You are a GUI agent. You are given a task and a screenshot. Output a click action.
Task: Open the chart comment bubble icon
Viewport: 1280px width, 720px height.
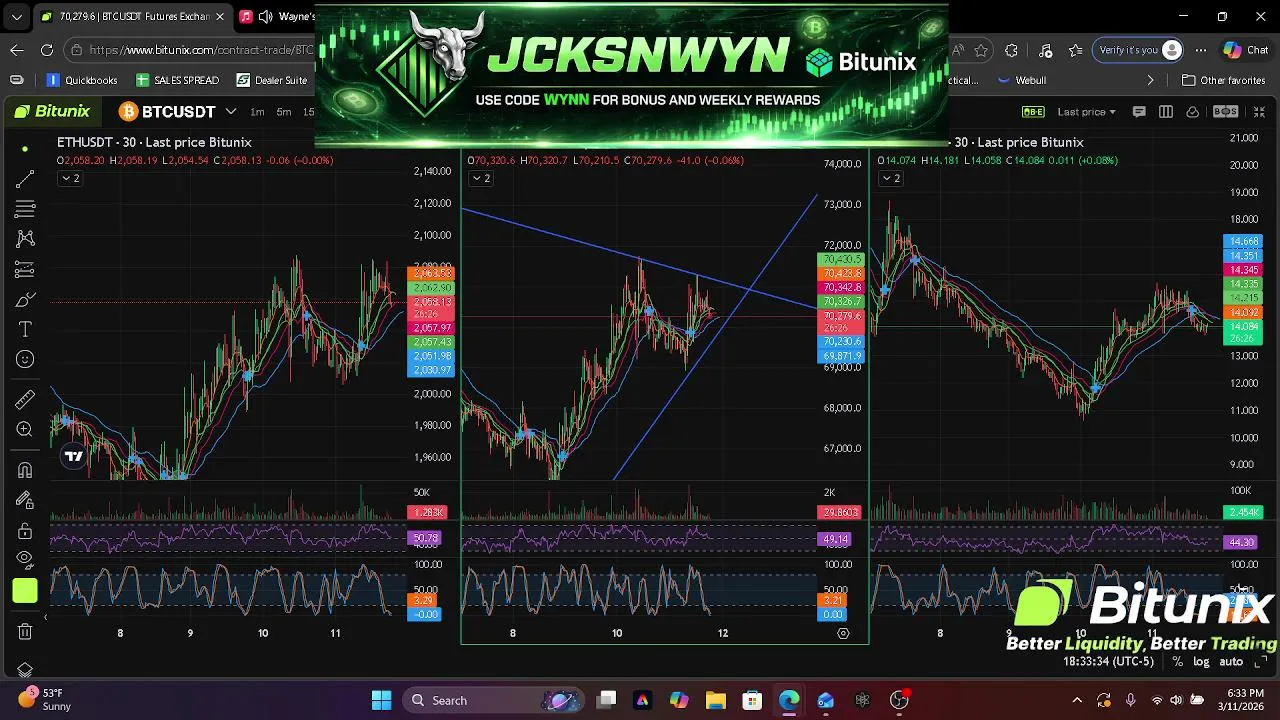point(1139,112)
